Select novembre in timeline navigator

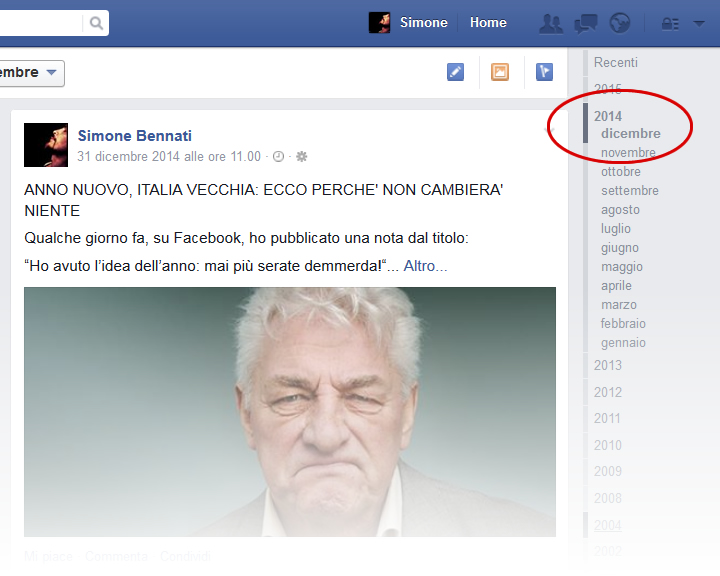628,152
